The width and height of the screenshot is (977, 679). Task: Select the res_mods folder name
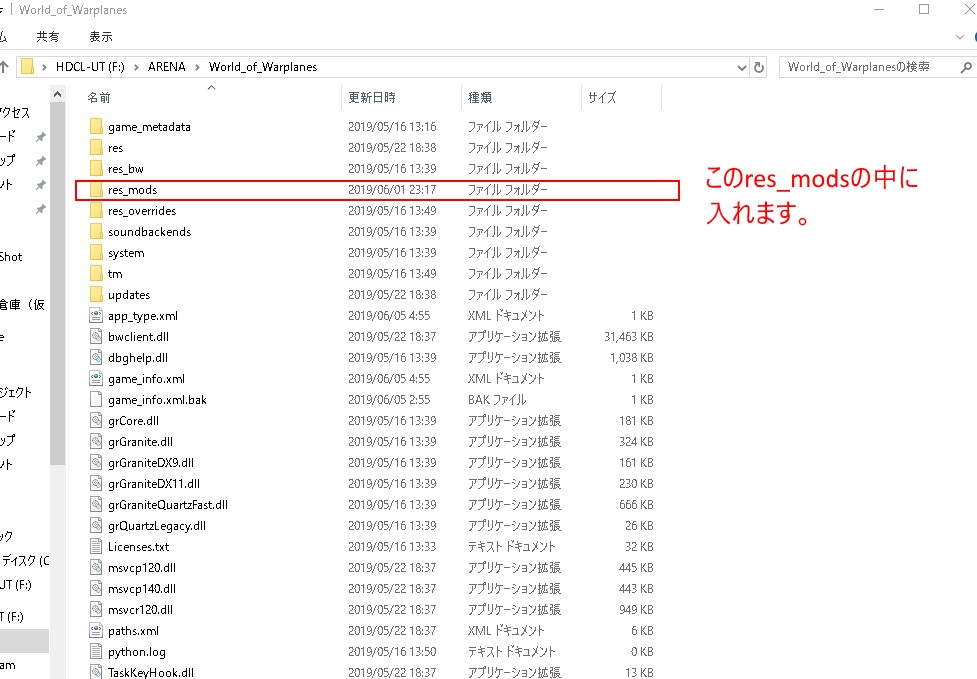click(133, 190)
